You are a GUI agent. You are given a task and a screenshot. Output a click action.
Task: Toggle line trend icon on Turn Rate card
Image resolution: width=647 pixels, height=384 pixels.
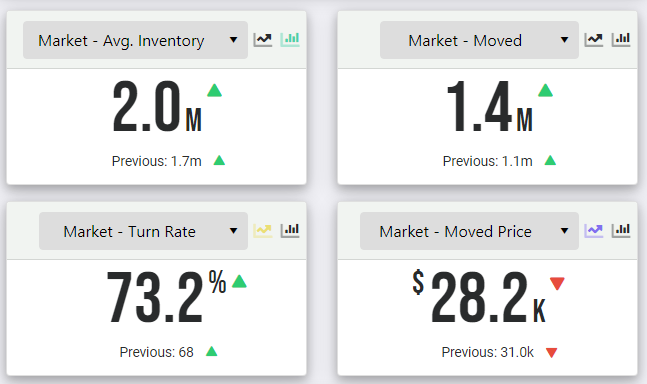click(x=263, y=231)
